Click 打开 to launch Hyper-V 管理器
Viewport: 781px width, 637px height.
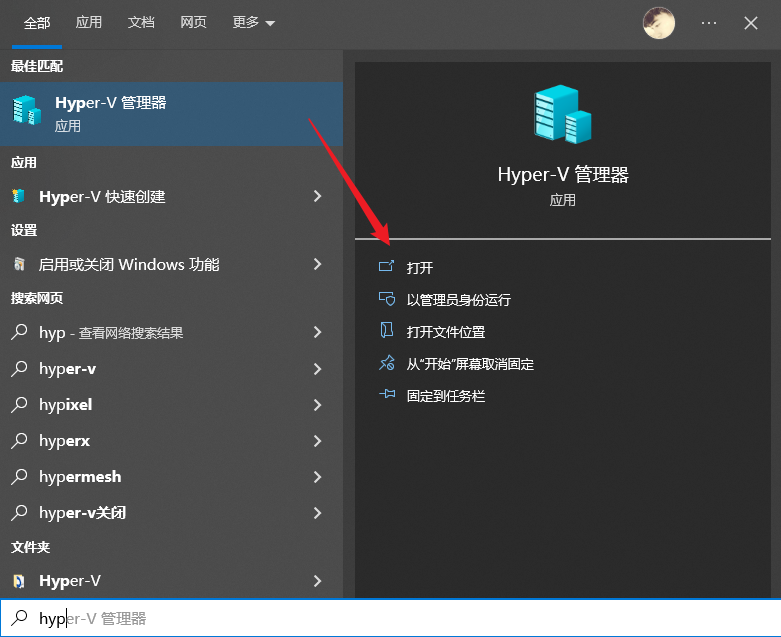click(x=419, y=268)
